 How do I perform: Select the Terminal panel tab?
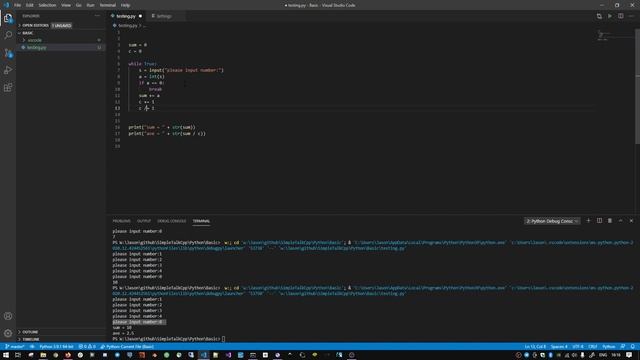201,221
